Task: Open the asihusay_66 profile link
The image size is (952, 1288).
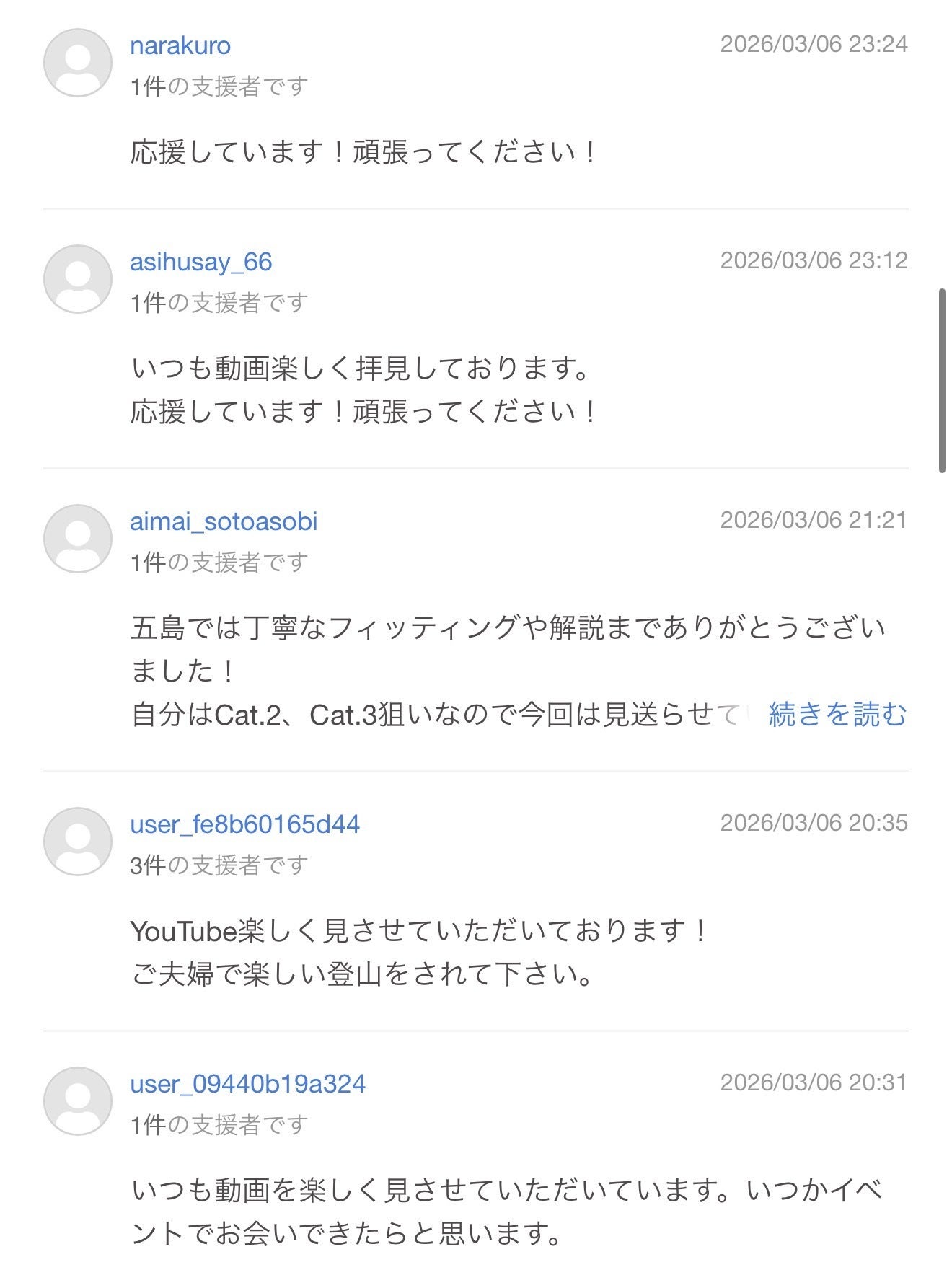Action: coord(201,262)
